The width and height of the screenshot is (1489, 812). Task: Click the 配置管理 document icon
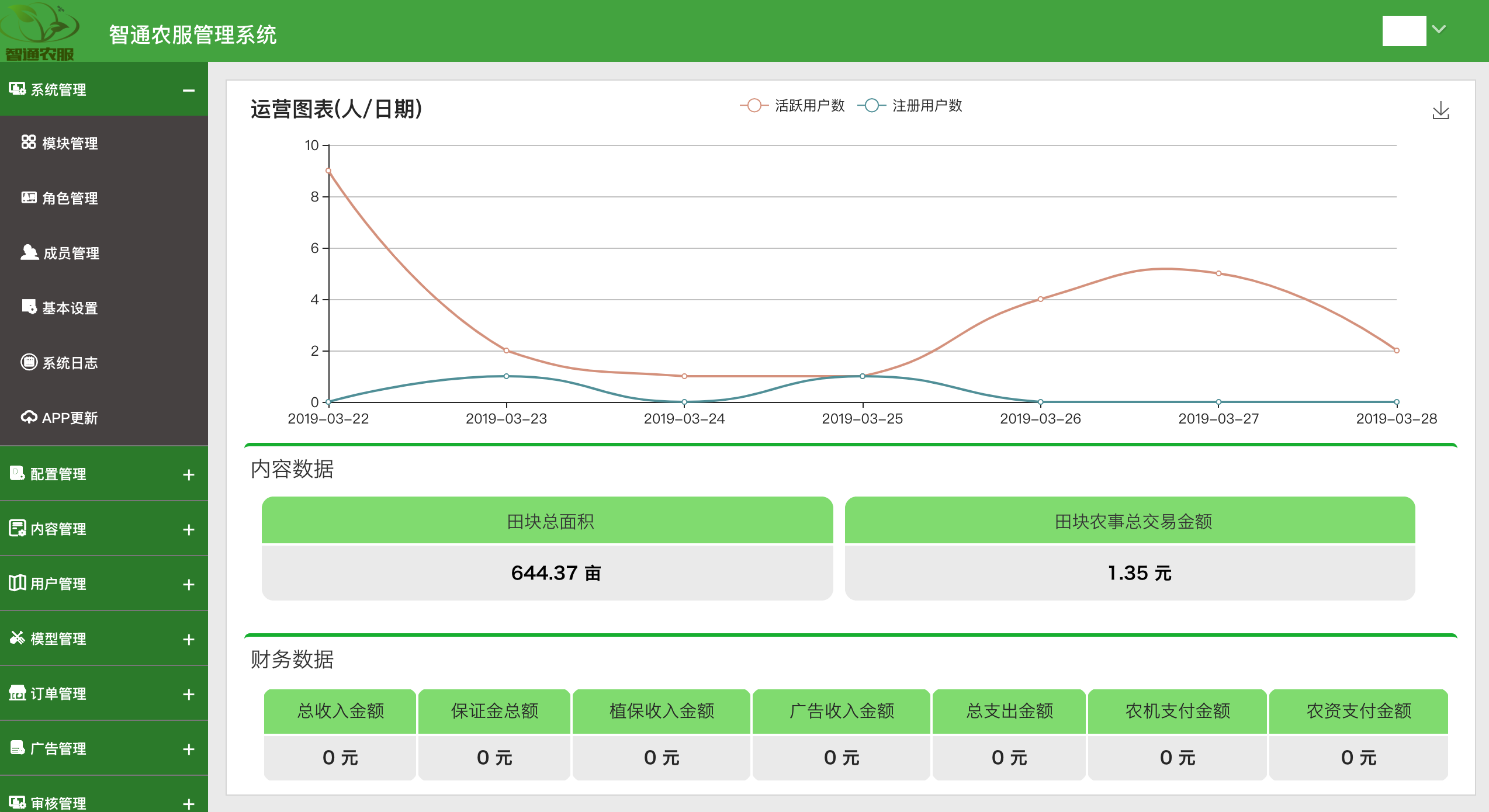17,473
